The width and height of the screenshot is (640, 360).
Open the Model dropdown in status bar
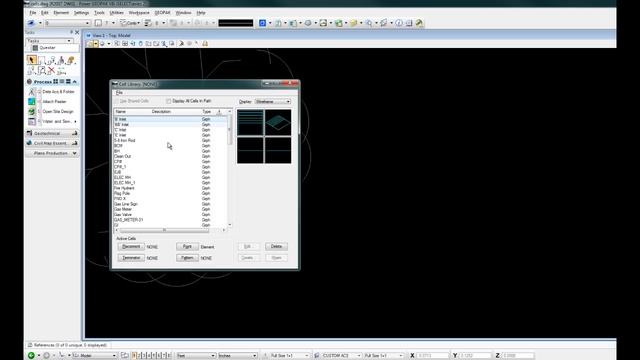click(94, 356)
